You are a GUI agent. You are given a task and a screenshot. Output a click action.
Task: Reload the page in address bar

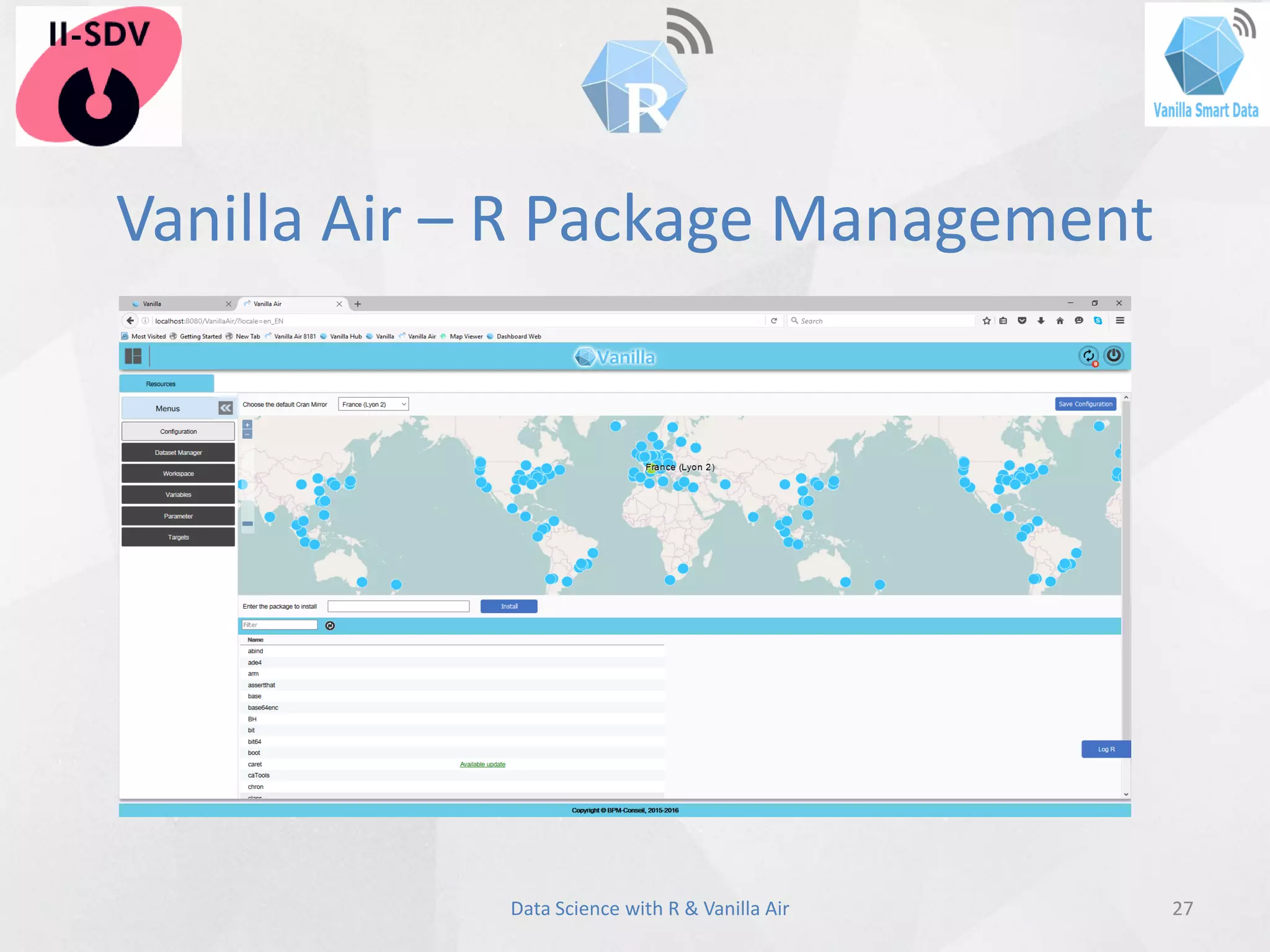coord(774,320)
